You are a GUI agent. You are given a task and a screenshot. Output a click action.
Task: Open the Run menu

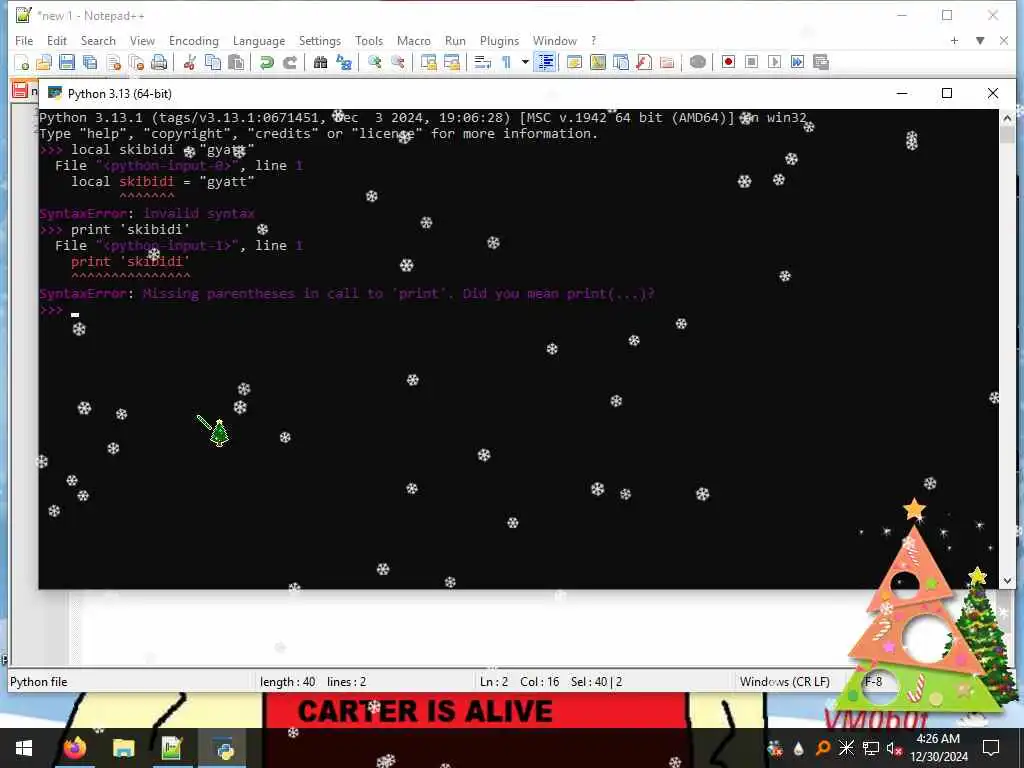coord(455,40)
